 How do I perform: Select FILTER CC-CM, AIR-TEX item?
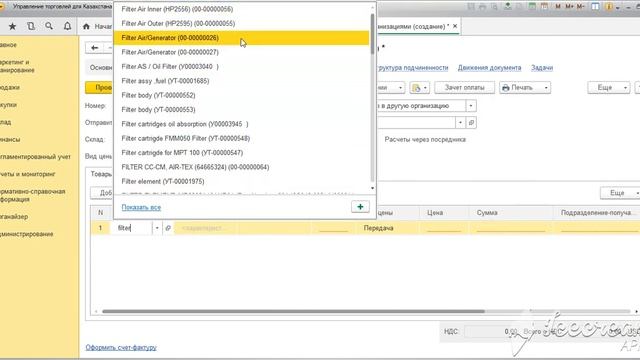pyautogui.click(x=242, y=167)
